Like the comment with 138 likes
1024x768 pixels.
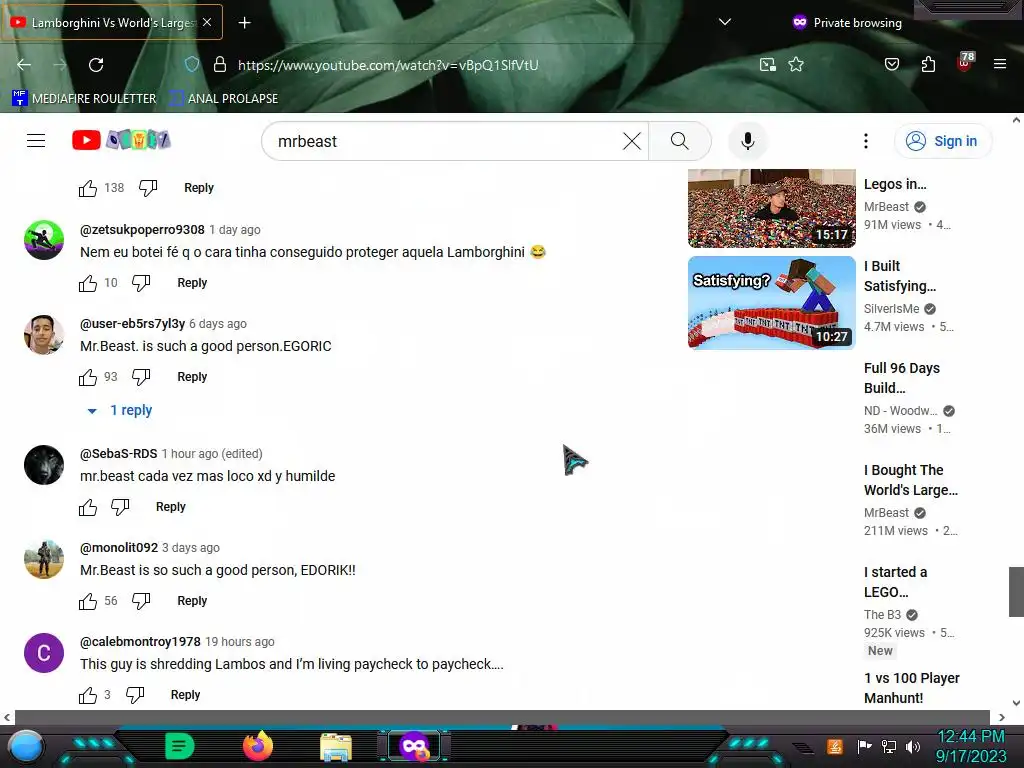point(88,188)
